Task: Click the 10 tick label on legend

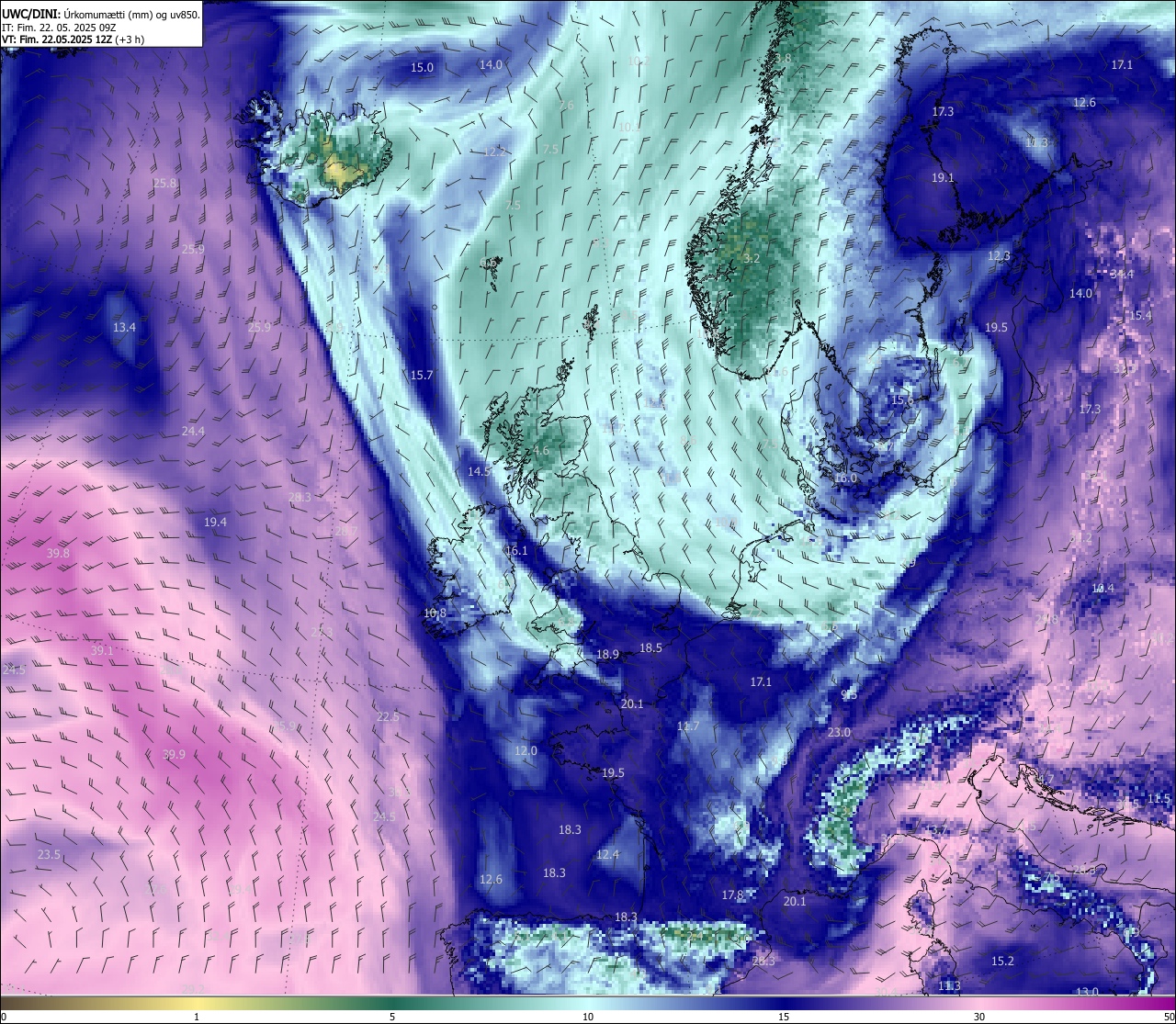Action: click(588, 1017)
